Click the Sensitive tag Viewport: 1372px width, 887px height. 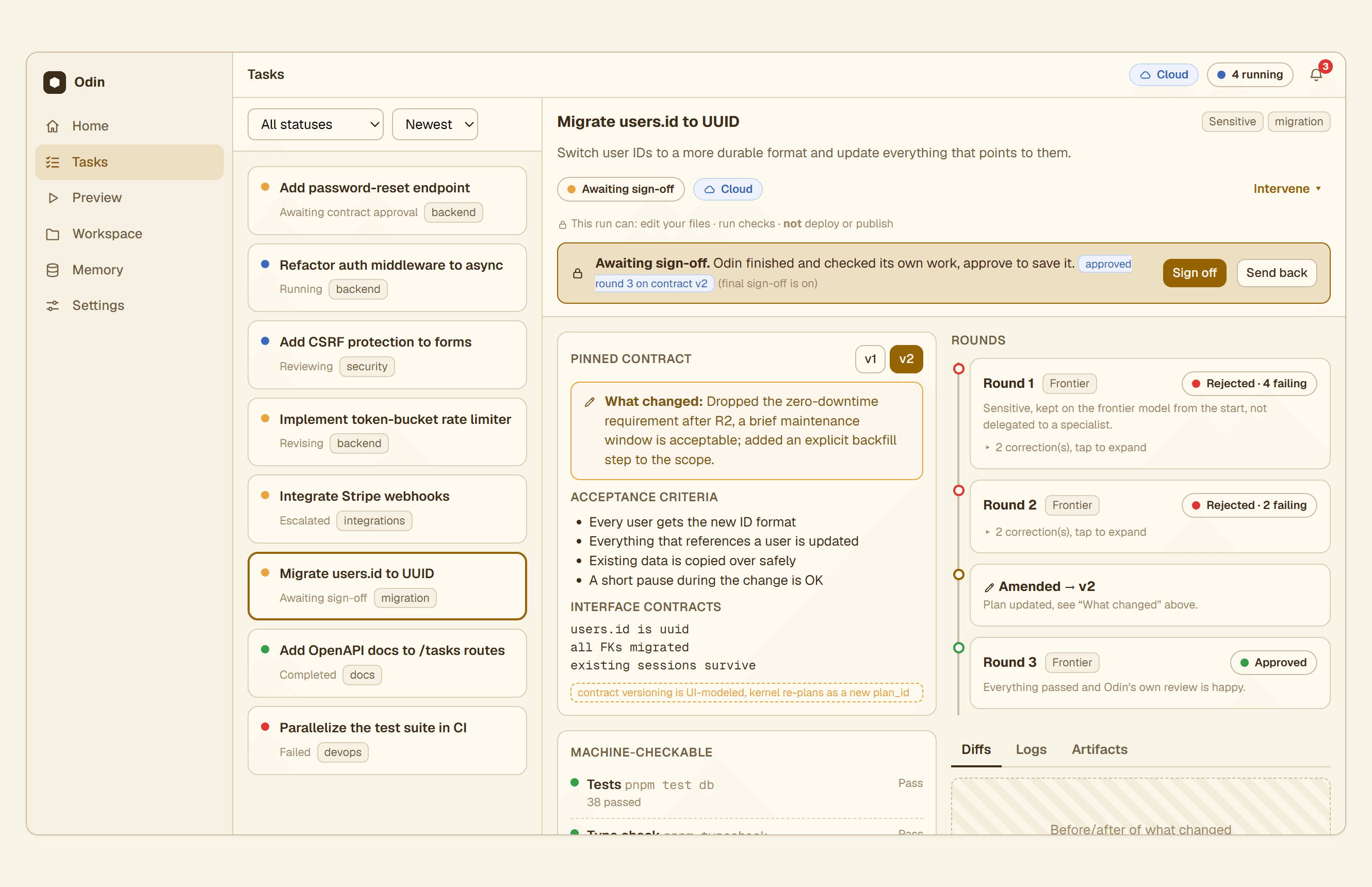pos(1232,122)
